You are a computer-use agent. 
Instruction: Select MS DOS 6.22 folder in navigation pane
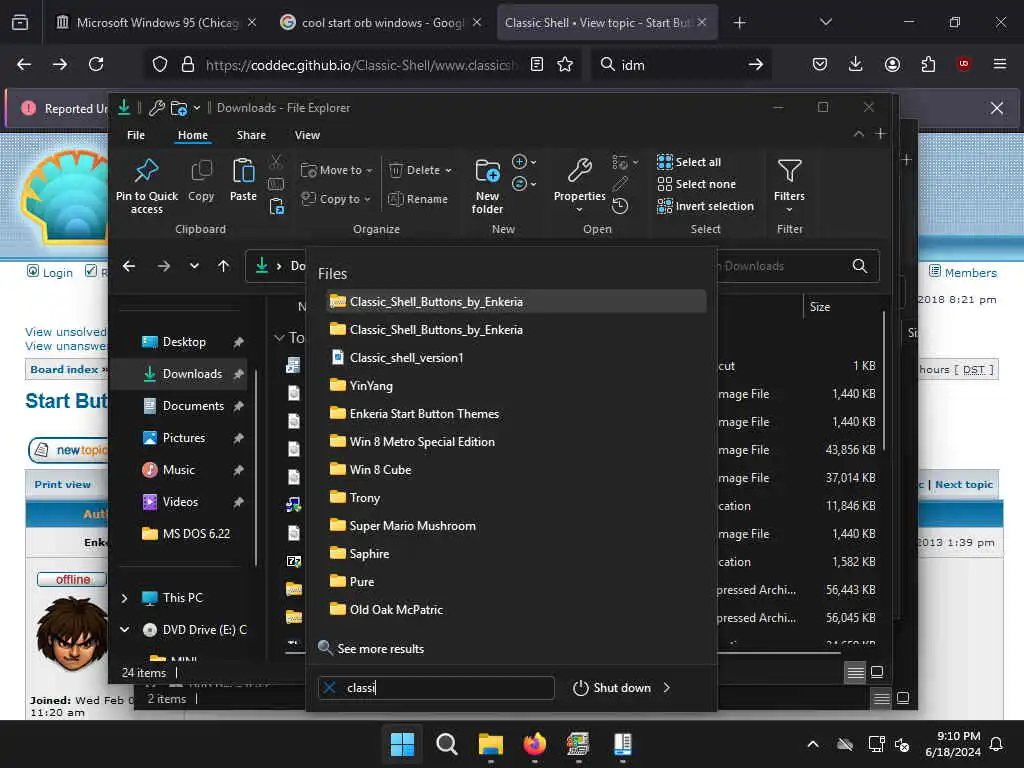(x=186, y=534)
